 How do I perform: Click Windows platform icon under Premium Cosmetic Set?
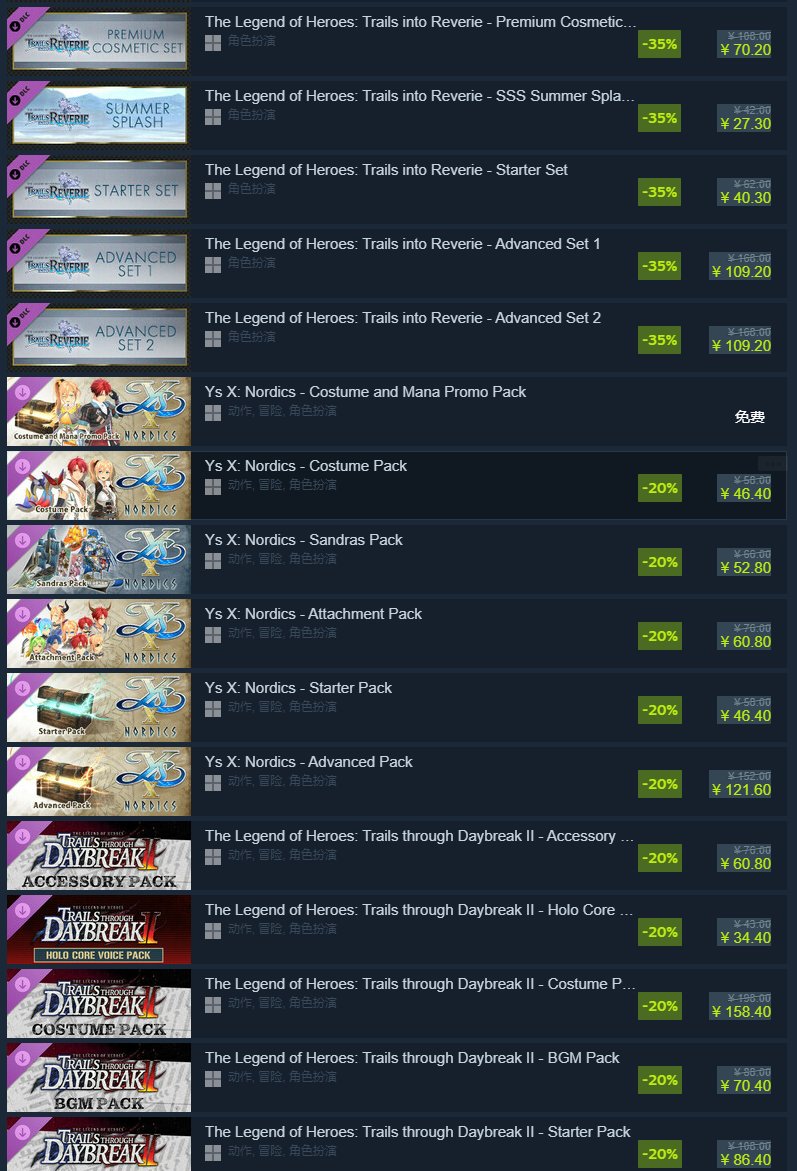click(x=213, y=43)
